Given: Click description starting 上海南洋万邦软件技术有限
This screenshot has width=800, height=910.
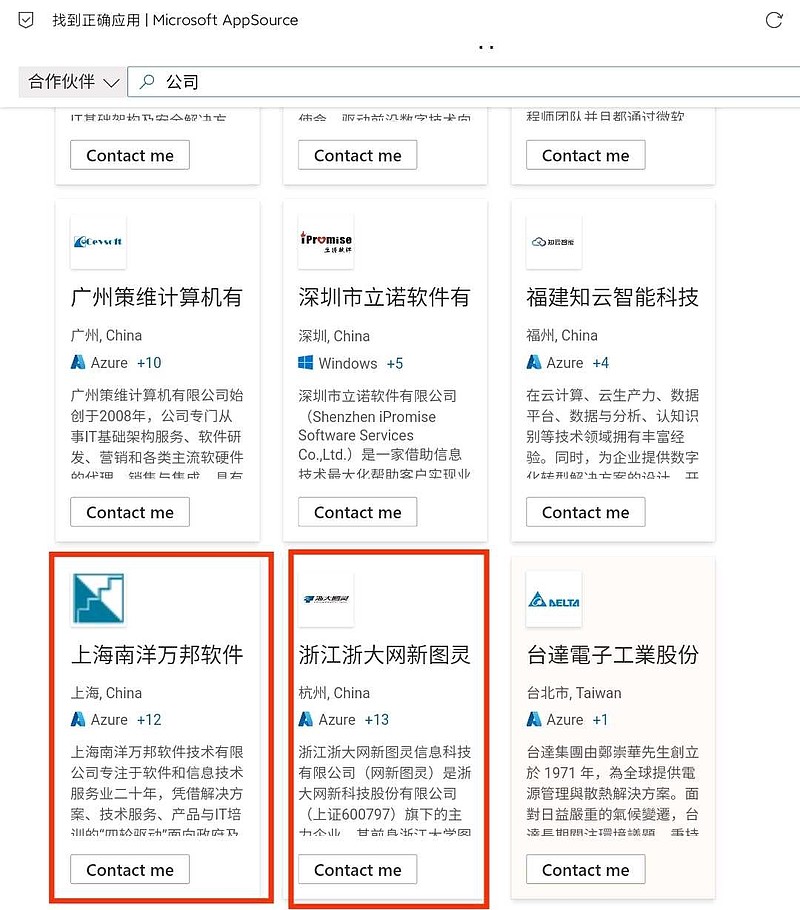Looking at the screenshot, I should pyautogui.click(x=157, y=790).
